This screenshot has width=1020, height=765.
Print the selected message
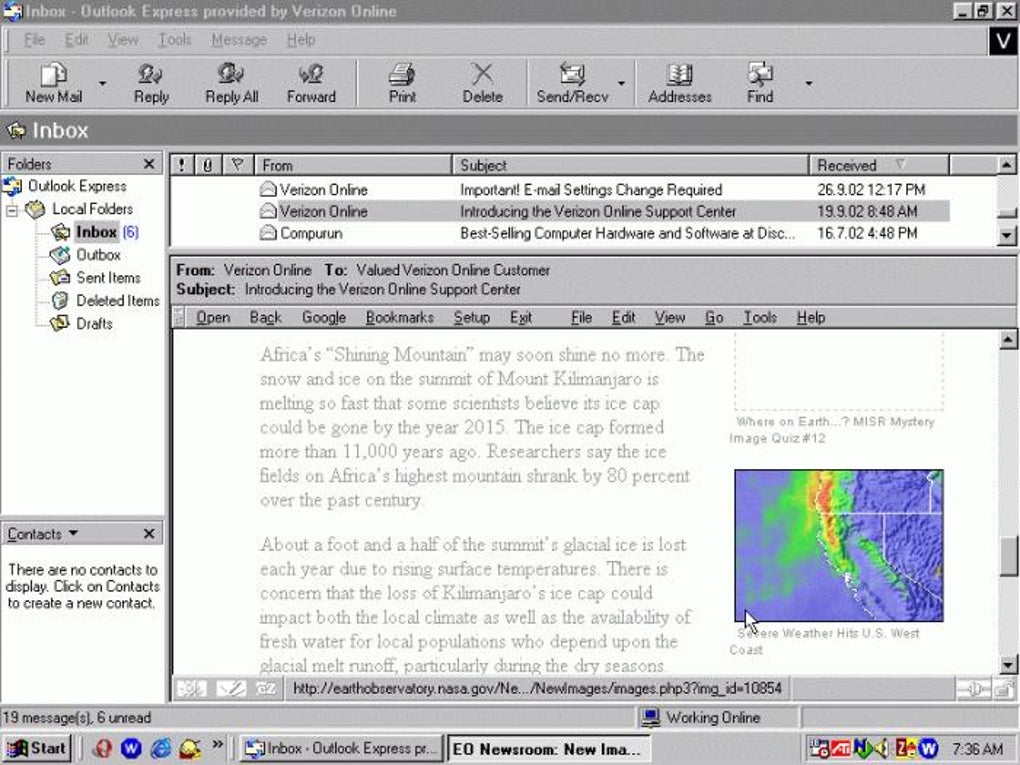(402, 83)
